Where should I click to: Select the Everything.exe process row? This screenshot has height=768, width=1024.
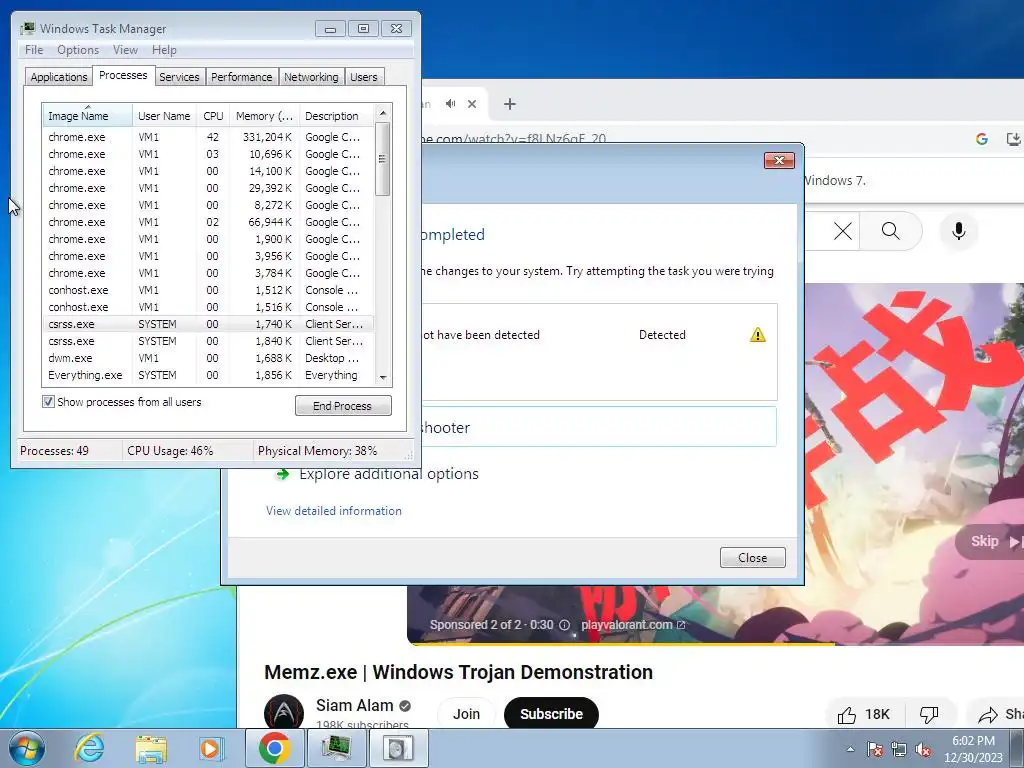(x=208, y=375)
